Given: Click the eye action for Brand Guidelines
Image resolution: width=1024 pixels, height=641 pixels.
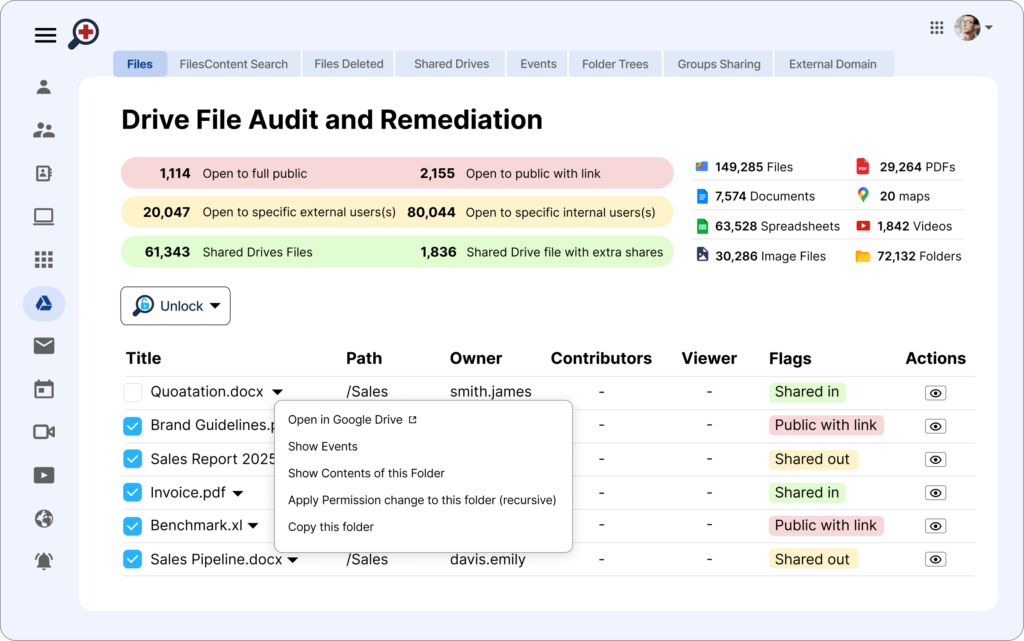Looking at the screenshot, I should 935,426.
